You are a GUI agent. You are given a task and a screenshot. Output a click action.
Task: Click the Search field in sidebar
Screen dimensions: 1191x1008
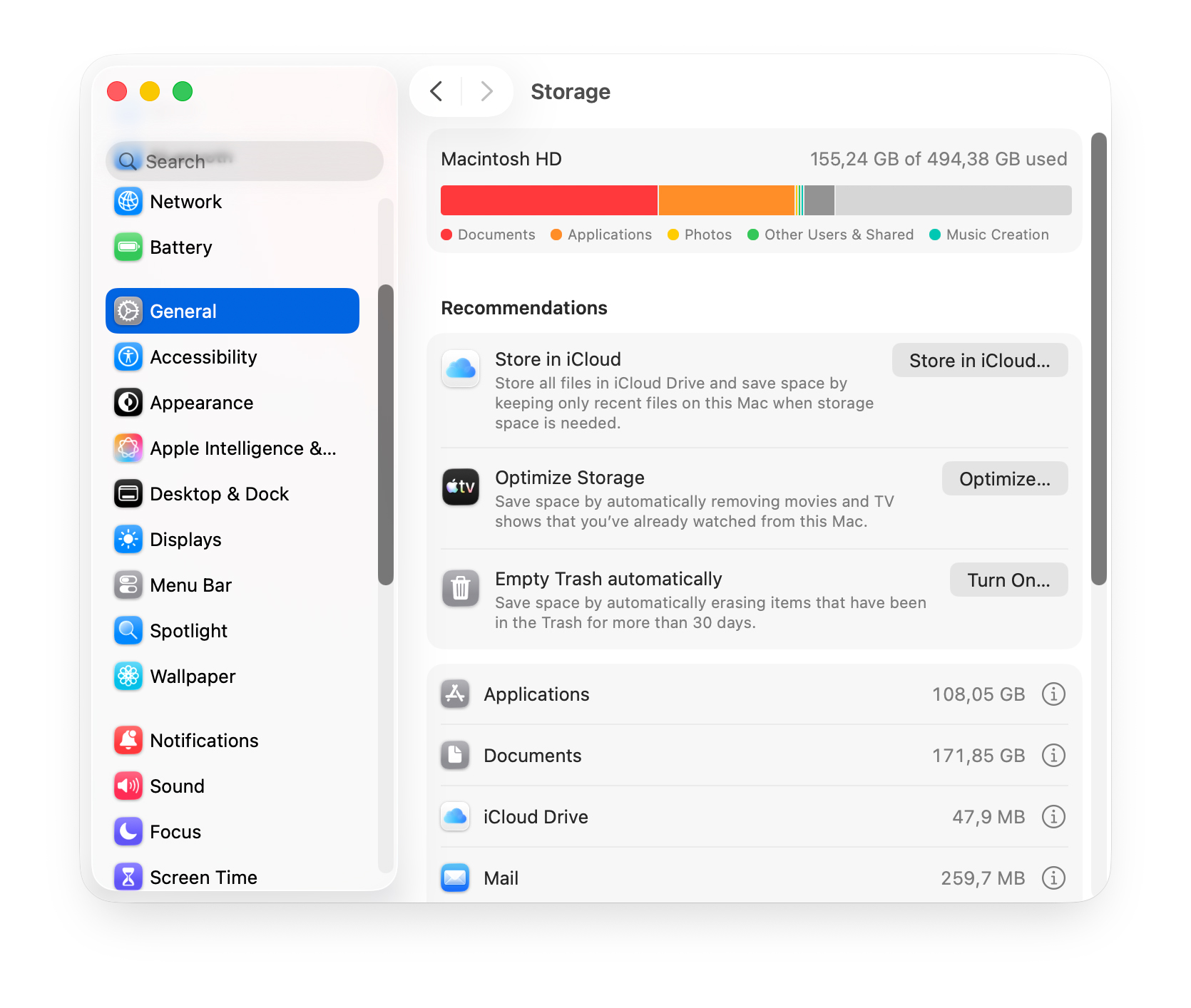(245, 161)
